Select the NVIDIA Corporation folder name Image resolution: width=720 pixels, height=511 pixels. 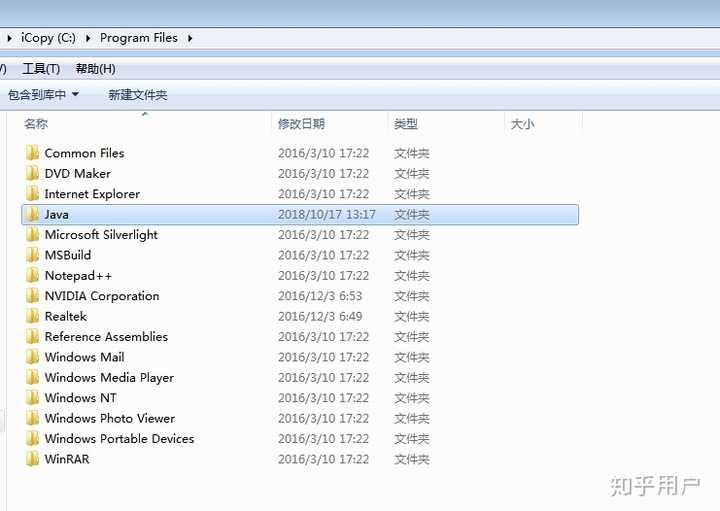[x=102, y=296]
